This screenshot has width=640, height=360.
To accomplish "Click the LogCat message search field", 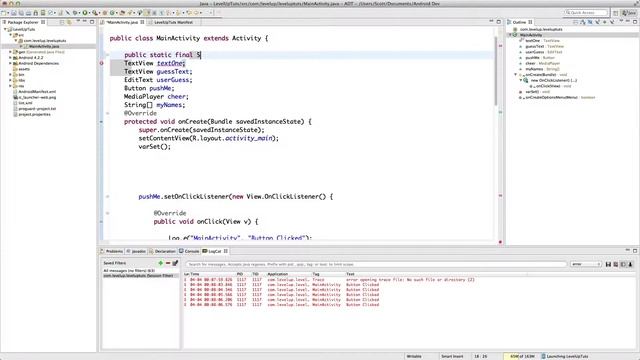I will (376, 264).
